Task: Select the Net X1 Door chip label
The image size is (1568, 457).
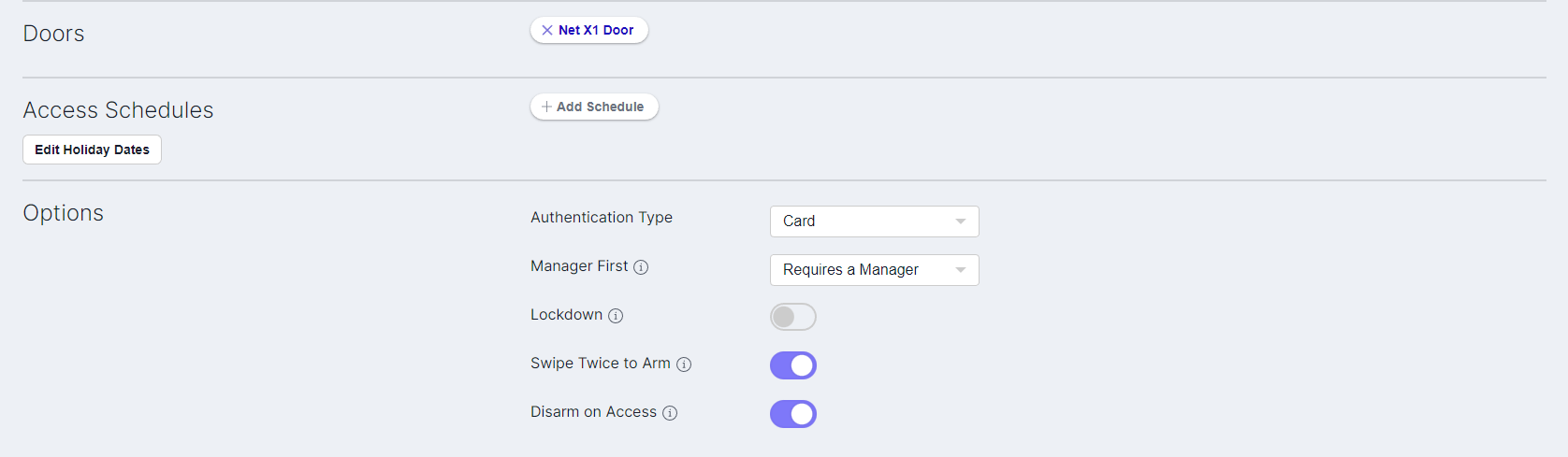Action: 596,30
